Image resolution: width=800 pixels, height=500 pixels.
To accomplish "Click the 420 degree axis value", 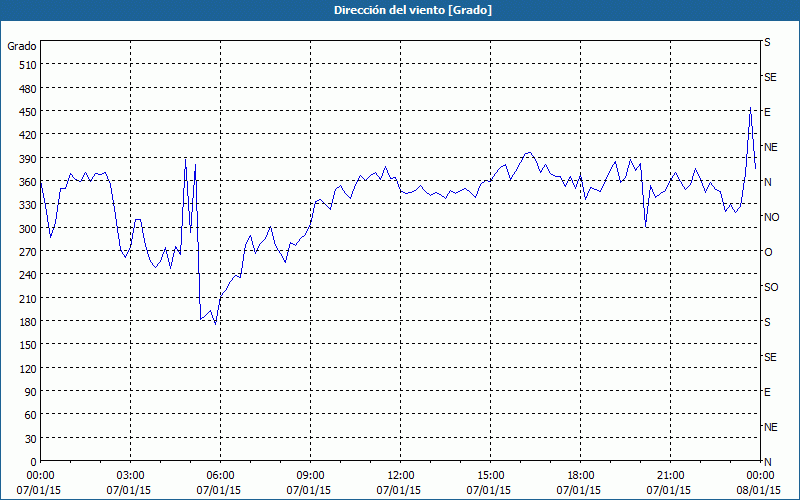I will [x=28, y=135].
